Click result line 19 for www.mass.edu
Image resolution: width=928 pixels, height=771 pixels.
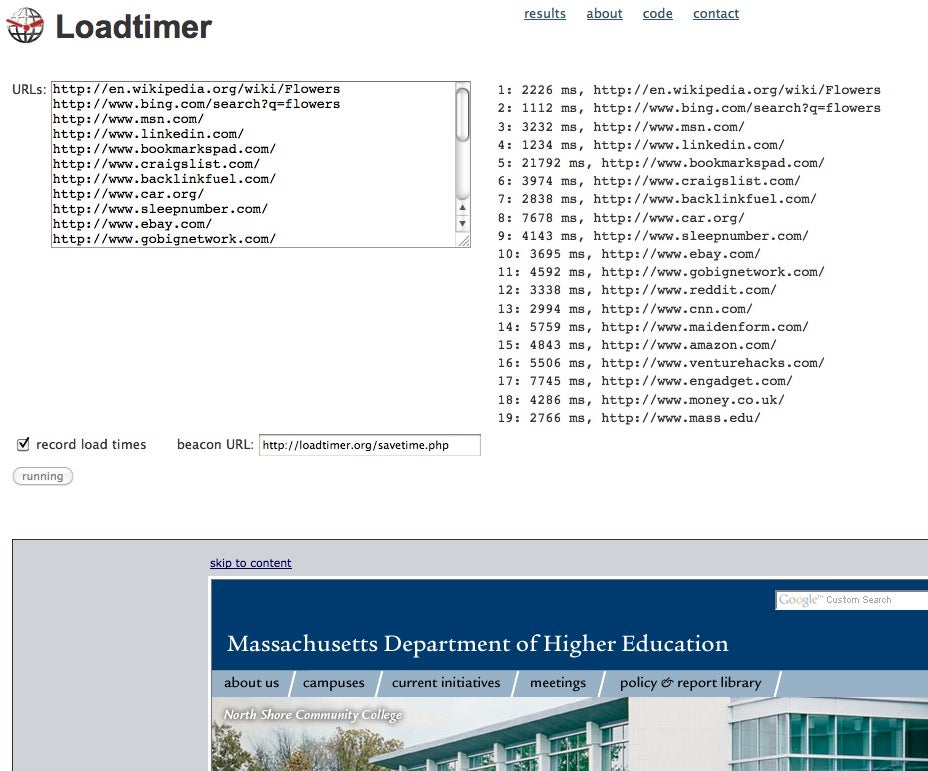[629, 418]
